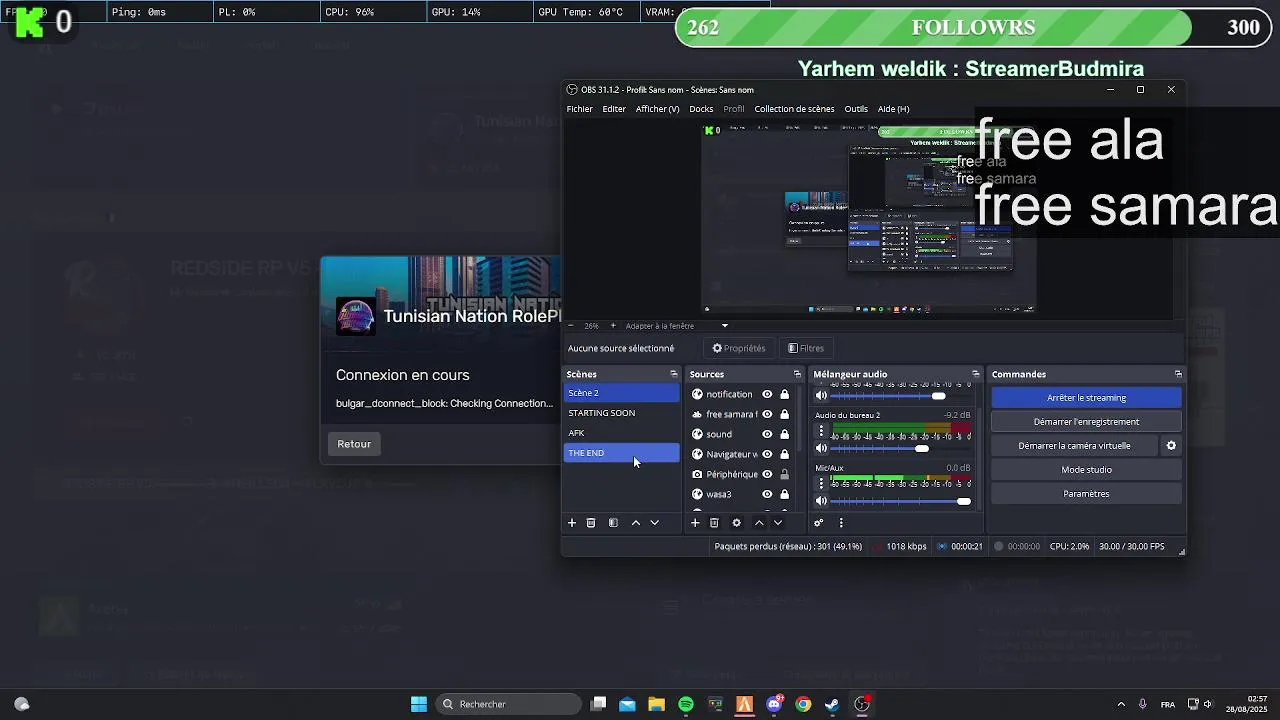Select STARTING SOON scene
This screenshot has height=720, width=1280.
point(621,413)
